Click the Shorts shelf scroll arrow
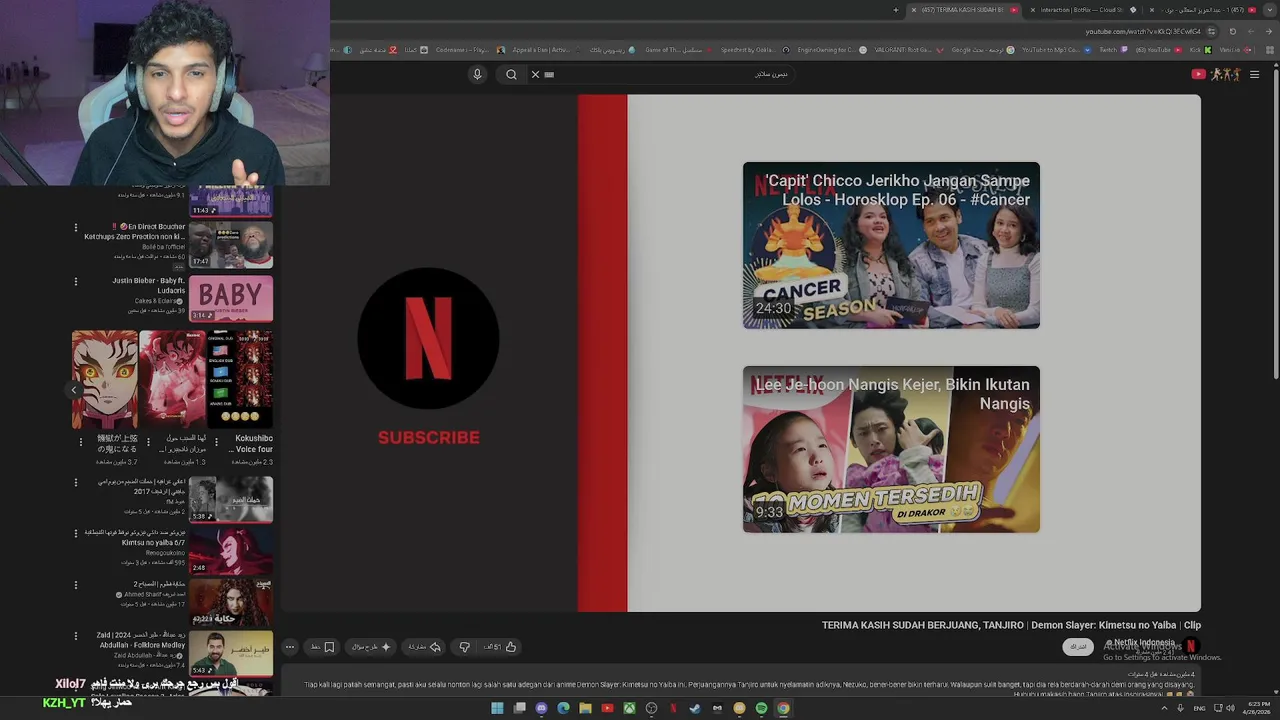 [x=73, y=390]
